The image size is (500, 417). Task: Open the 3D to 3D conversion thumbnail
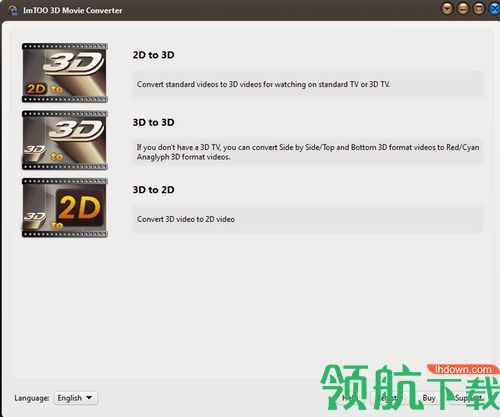tap(65, 140)
